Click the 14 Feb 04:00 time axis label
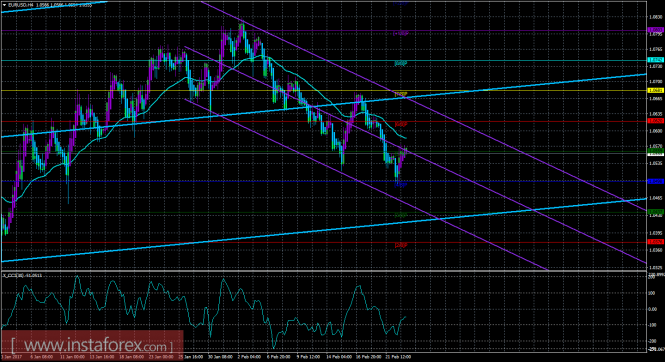This screenshot has width=665, height=362. 340,357
